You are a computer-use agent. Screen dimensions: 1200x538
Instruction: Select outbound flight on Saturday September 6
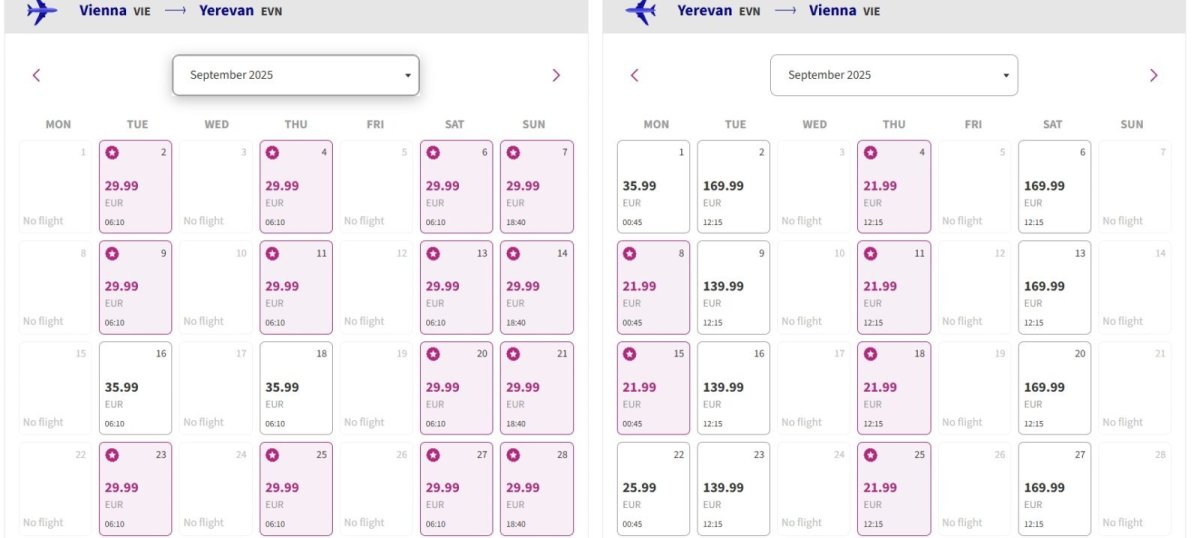pyautogui.click(x=456, y=187)
